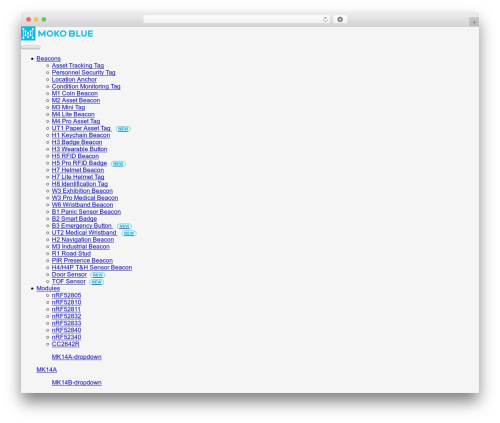The image size is (500, 423).
Task: Open H3 Wearable Button link
Action: pos(80,149)
